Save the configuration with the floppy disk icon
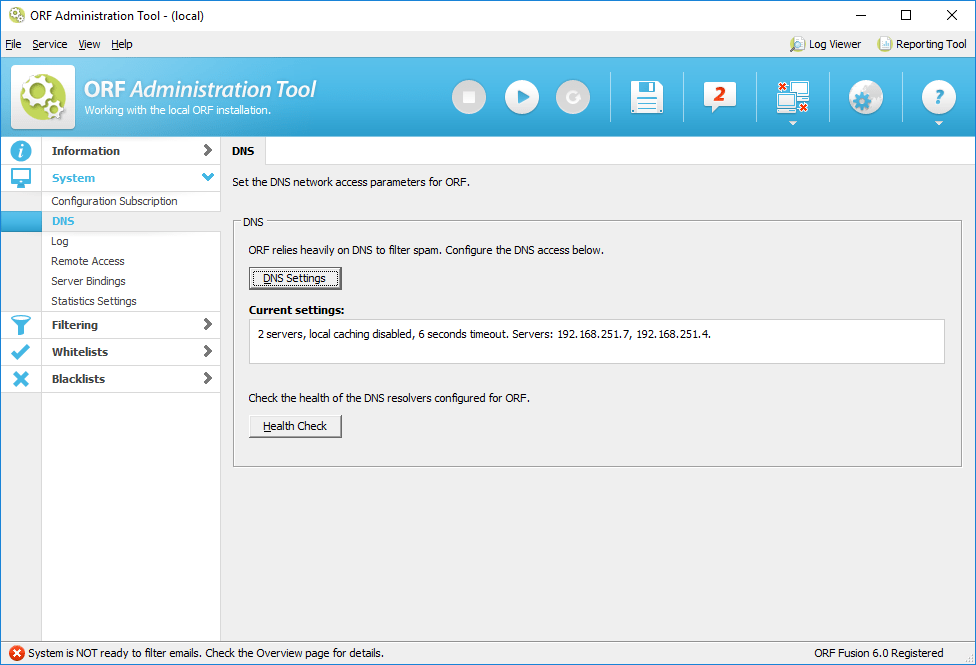Viewport: 976px width, 665px height. point(647,97)
